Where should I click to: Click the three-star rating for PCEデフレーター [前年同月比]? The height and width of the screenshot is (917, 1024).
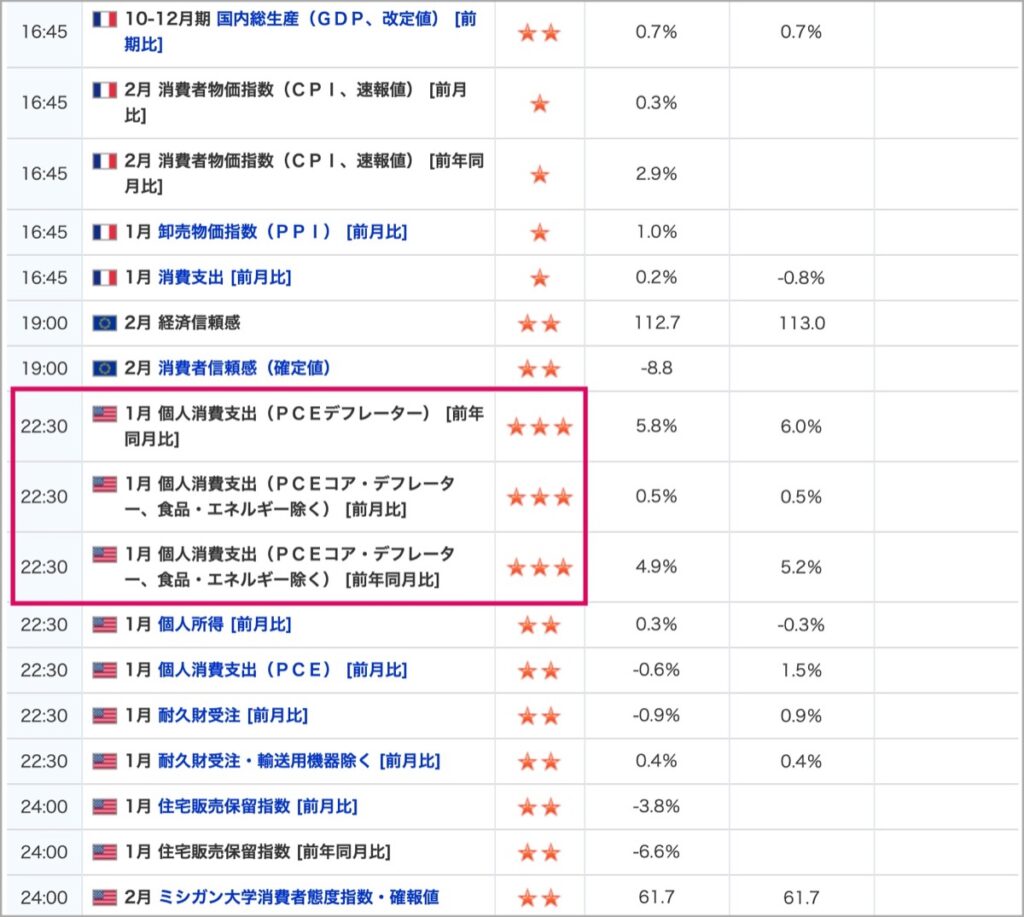(539, 427)
